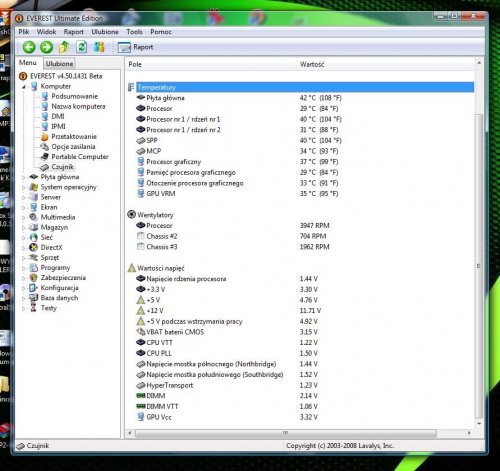This screenshot has height=471, width=500.
Task: Open the Widok menu
Action: click(x=46, y=32)
